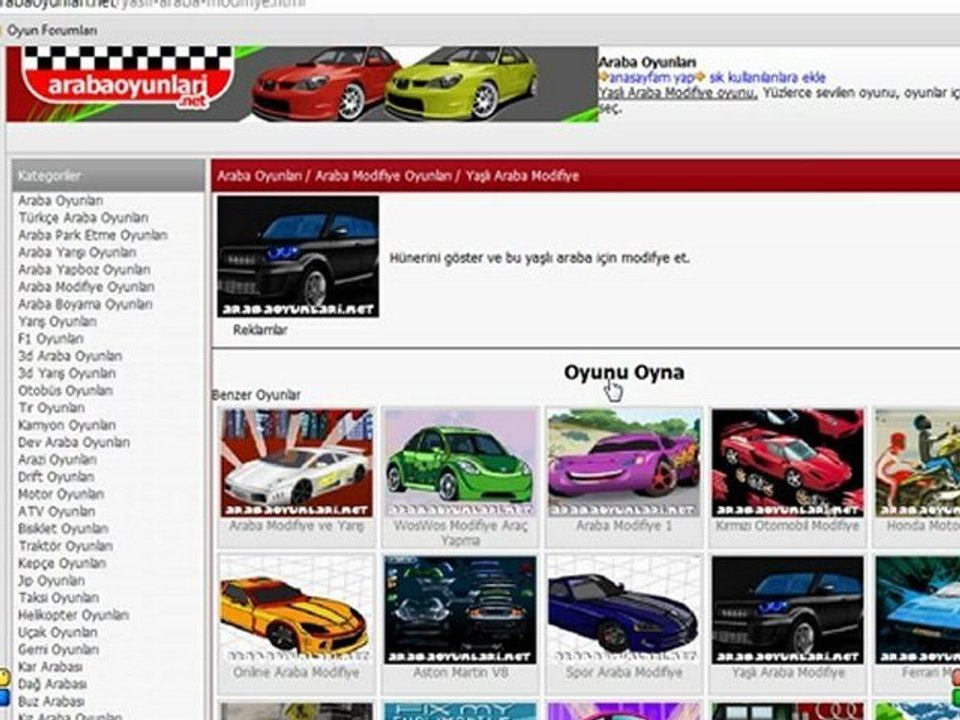Select Kamyon Oyunları category
Screen dimensions: 960x720
tap(67, 424)
